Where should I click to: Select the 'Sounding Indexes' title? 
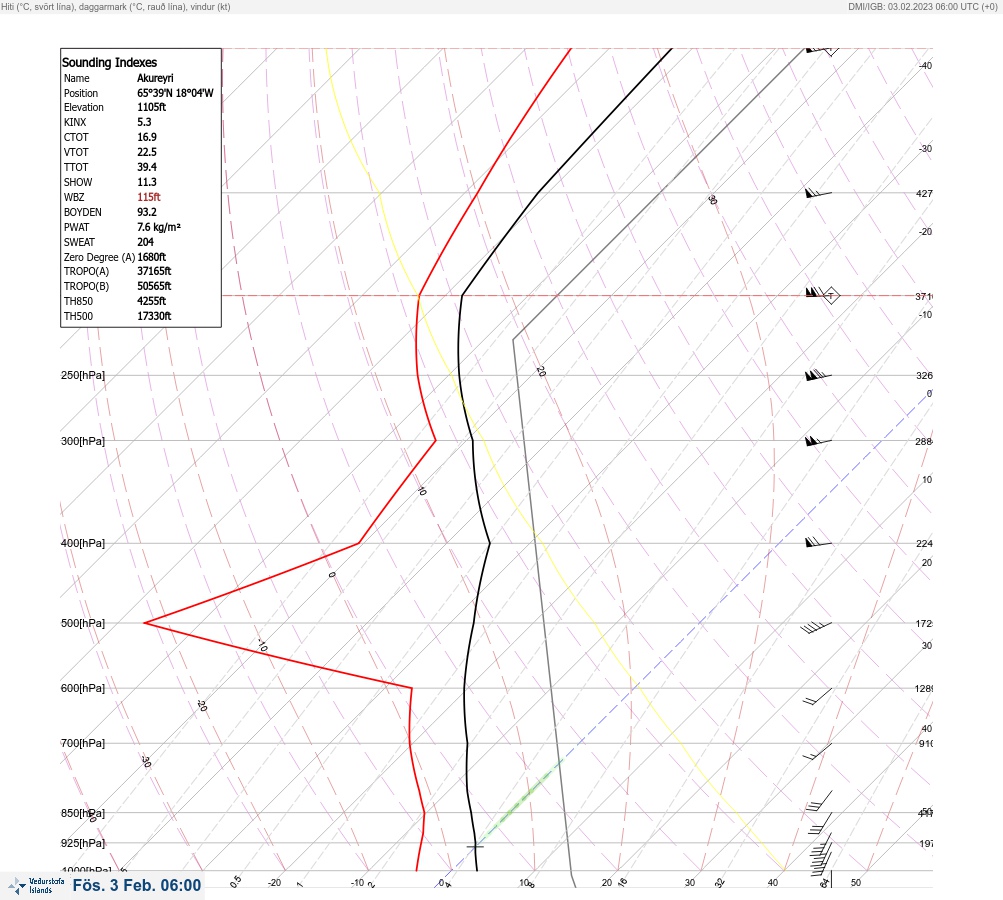[x=109, y=63]
